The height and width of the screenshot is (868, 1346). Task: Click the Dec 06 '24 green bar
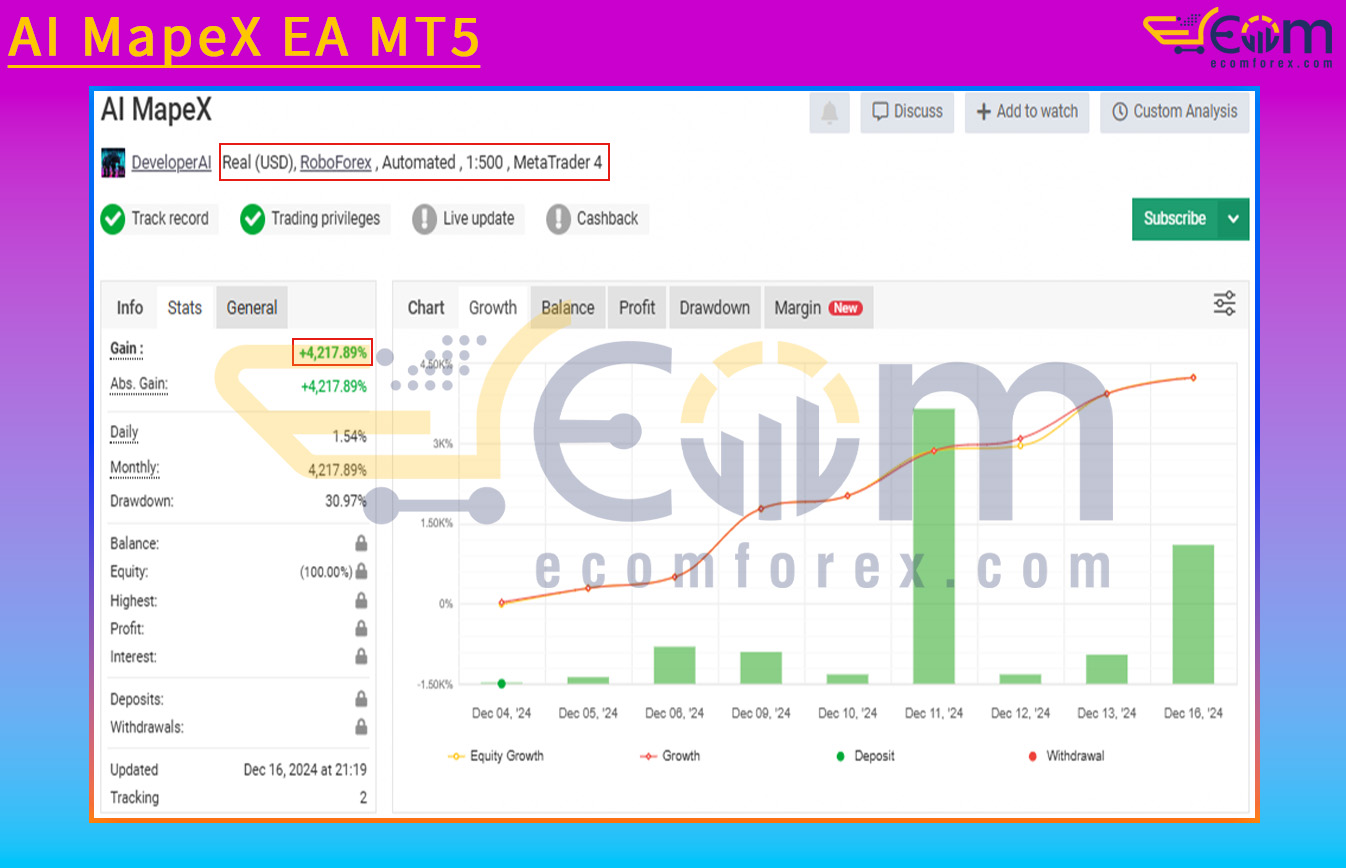[x=675, y=665]
